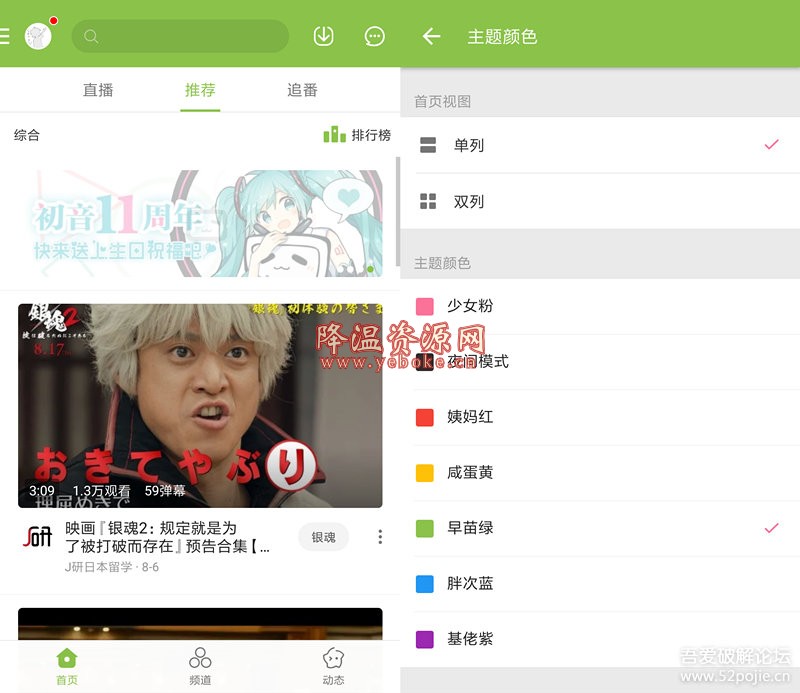Click the feed scrollbar handle
This screenshot has width=800, height=693.
(x=397, y=211)
